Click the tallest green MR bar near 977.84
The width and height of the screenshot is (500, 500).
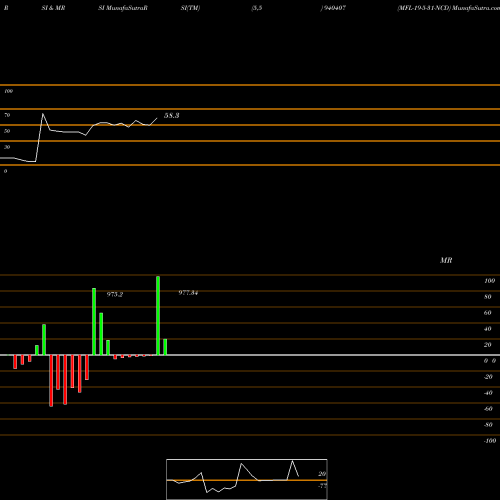pyautogui.click(x=158, y=316)
